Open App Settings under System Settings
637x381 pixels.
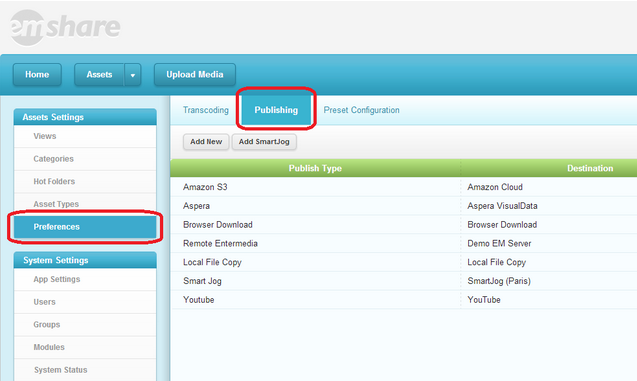(85, 279)
